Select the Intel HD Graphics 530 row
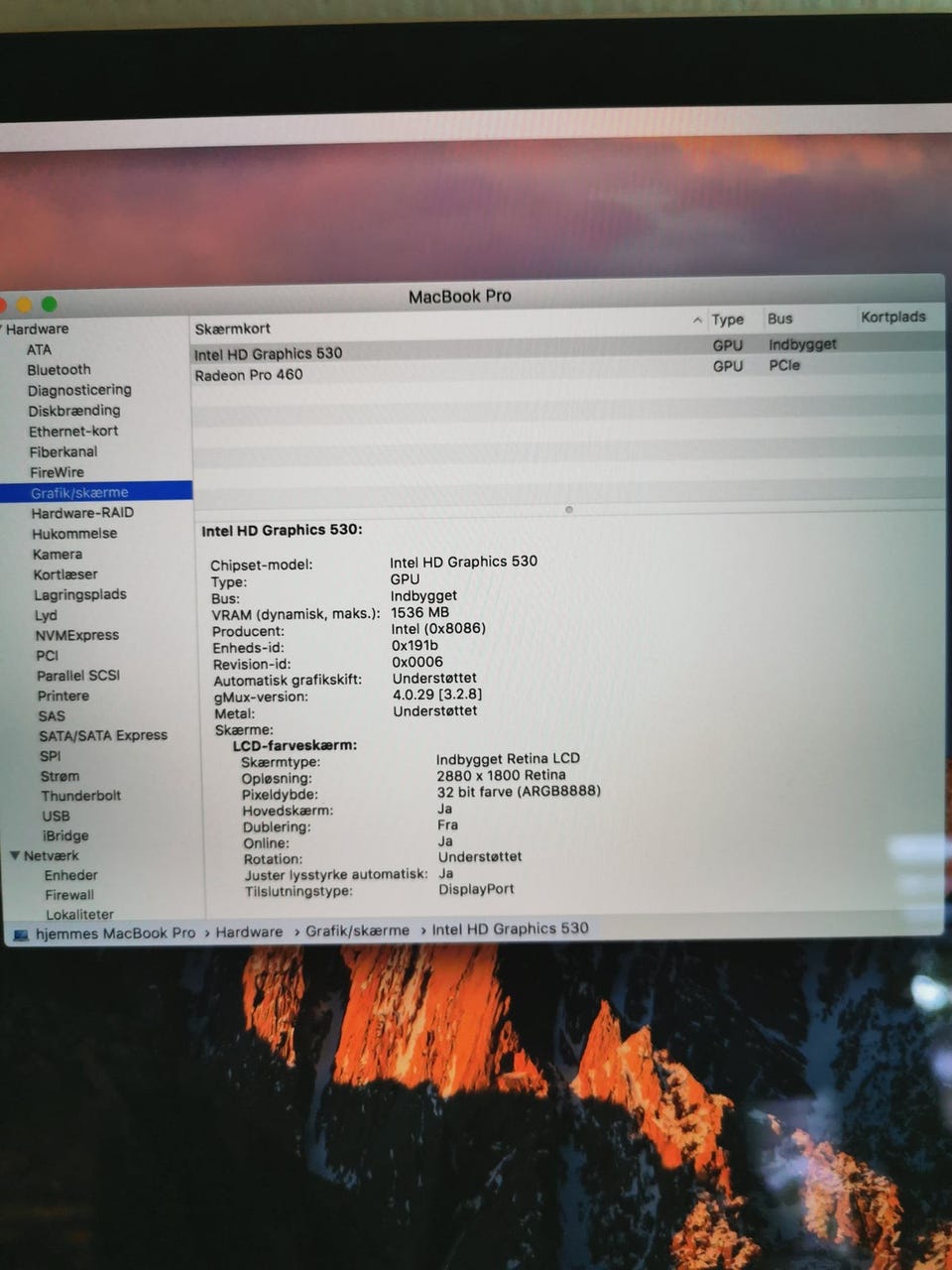Viewport: 952px width, 1270px height. 268,354
